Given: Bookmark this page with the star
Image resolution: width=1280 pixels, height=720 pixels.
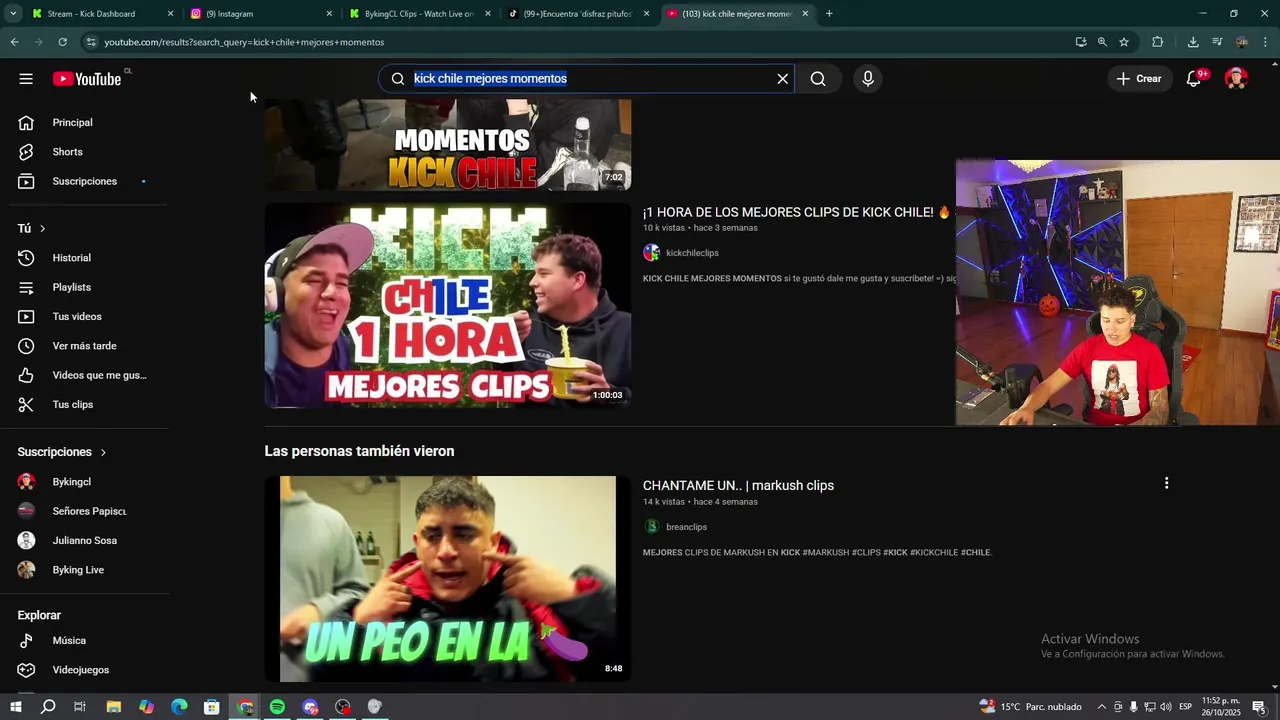Looking at the screenshot, I should point(1124,42).
